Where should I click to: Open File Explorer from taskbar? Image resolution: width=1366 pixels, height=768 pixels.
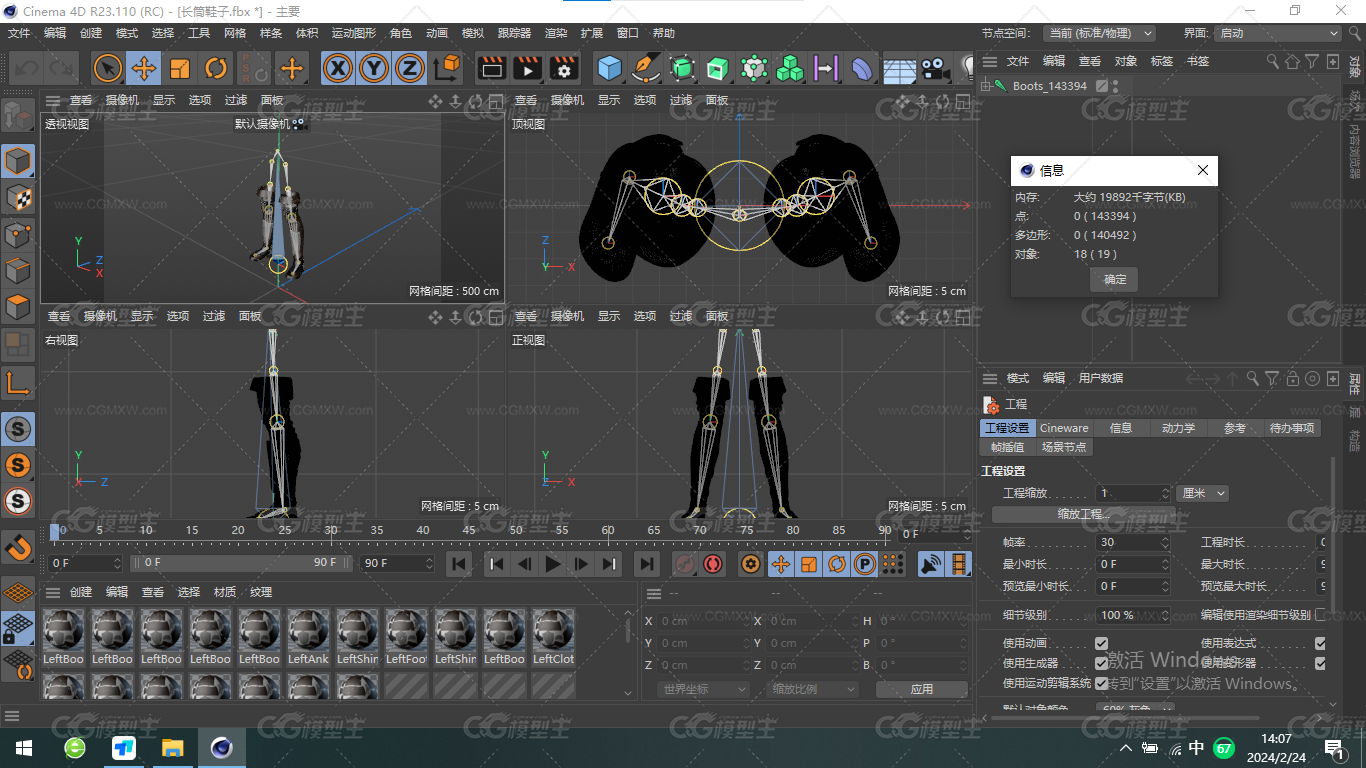[x=173, y=748]
